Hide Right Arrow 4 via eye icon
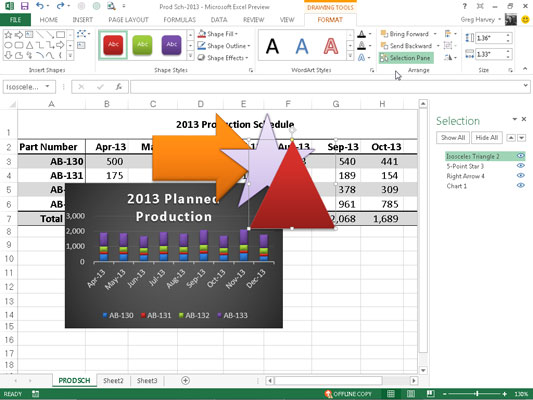533x400 pixels. (520, 176)
